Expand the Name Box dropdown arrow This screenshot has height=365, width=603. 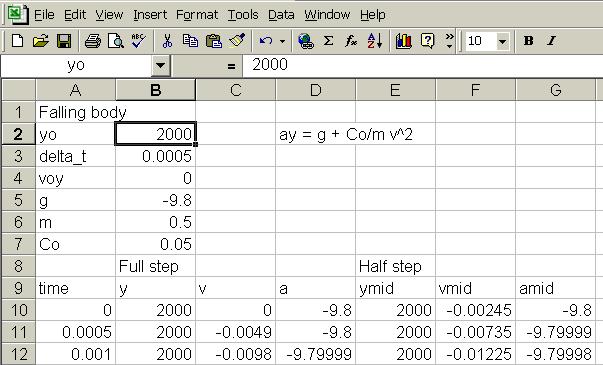point(160,65)
